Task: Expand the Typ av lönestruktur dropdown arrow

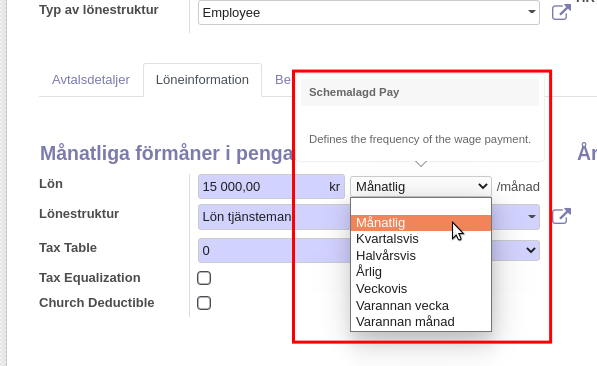Action: (532, 12)
